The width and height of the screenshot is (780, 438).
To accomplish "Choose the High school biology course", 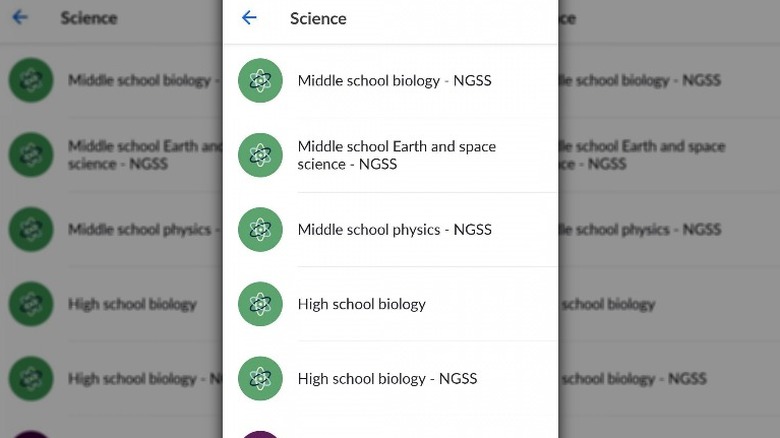I will pyautogui.click(x=361, y=304).
